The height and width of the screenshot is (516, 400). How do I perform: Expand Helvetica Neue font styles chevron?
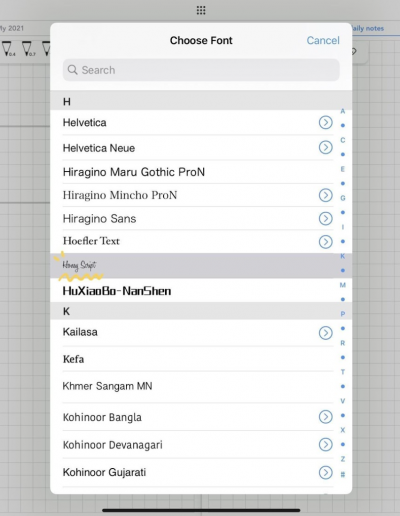325,147
